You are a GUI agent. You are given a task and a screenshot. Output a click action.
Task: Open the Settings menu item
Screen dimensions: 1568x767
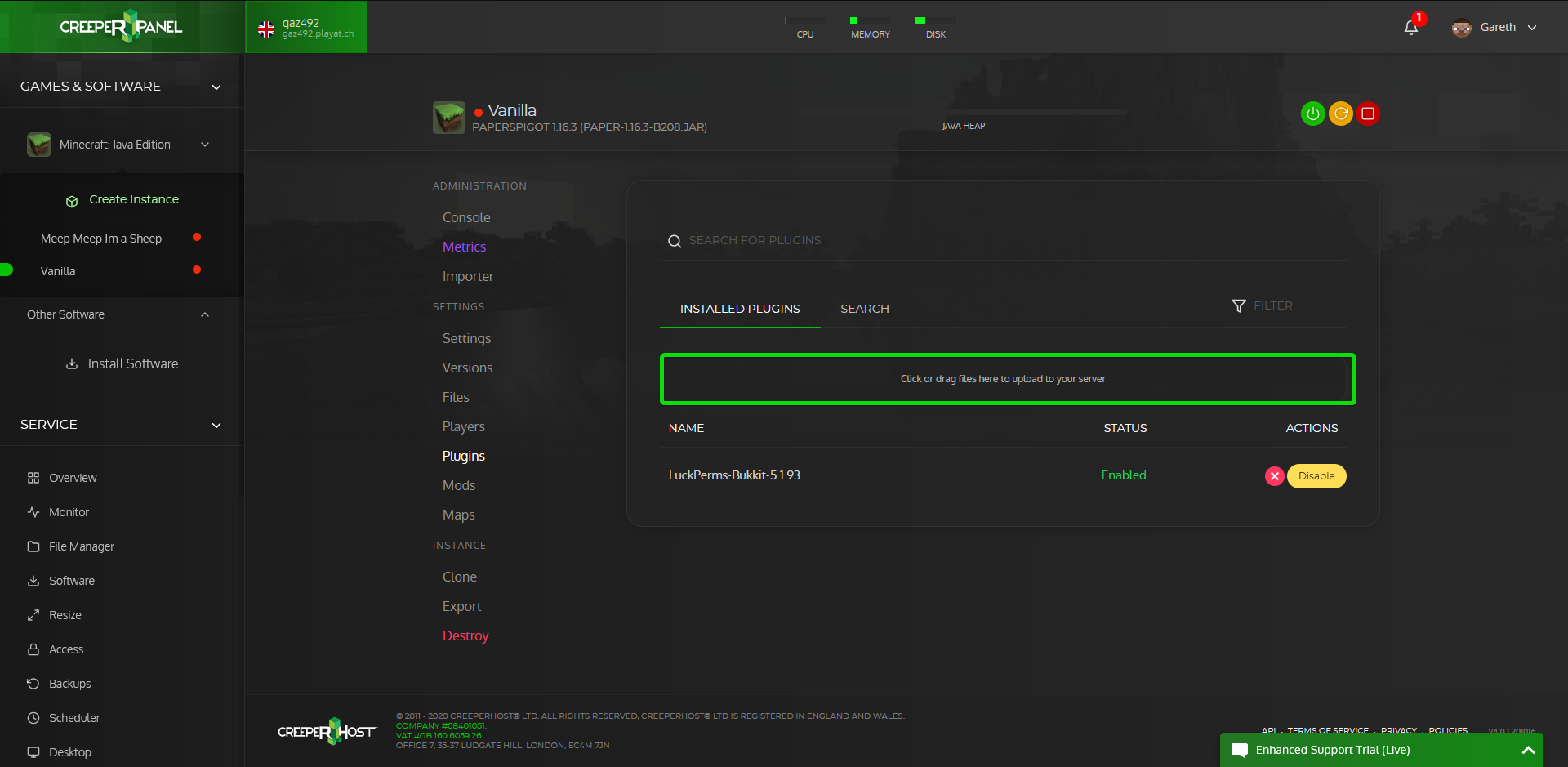coord(466,338)
